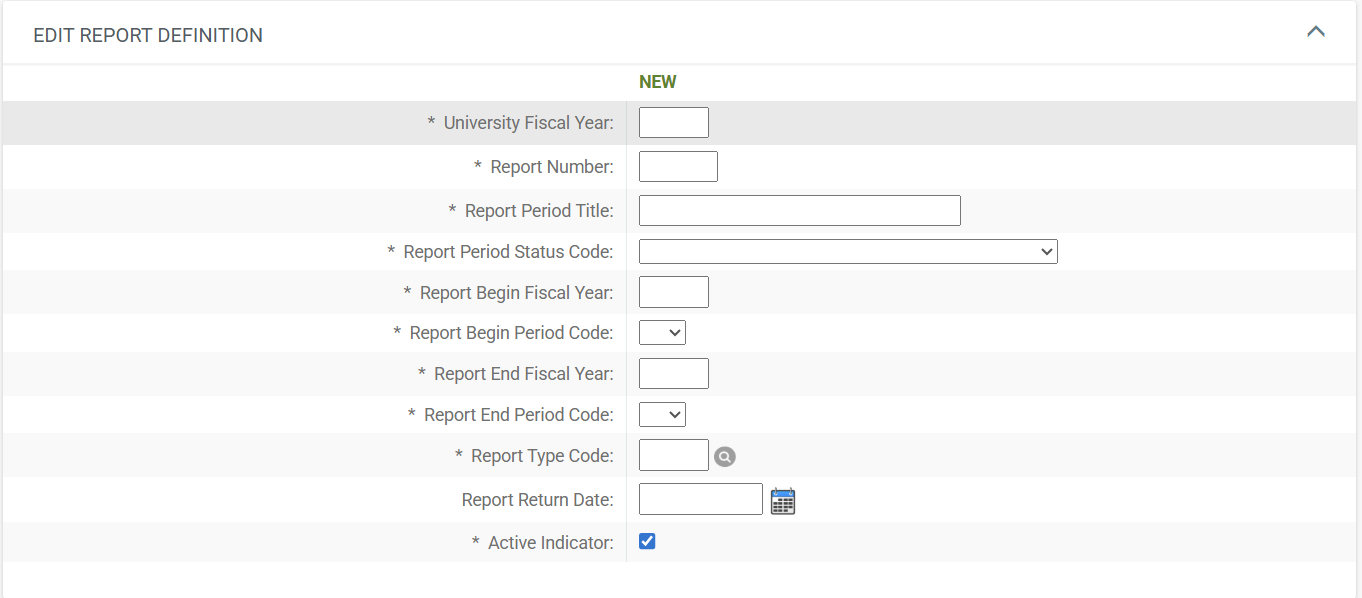This screenshot has width=1362, height=598.
Task: Click the Report Return Date label
Action: point(538,499)
